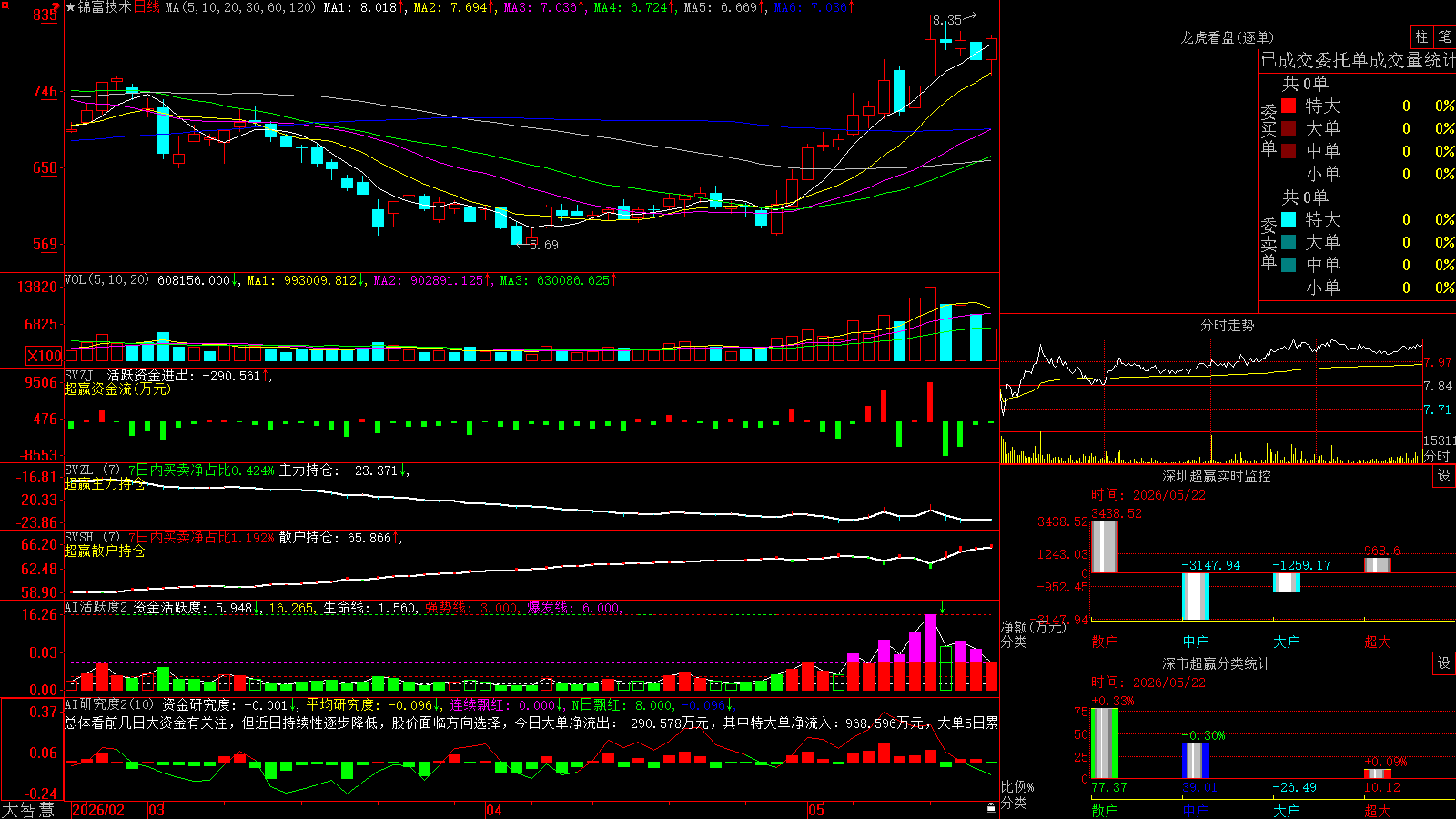
Task: Click the 时间: 2026/05/22 label in 深圳超赢实时监控
Action: [x=1148, y=495]
